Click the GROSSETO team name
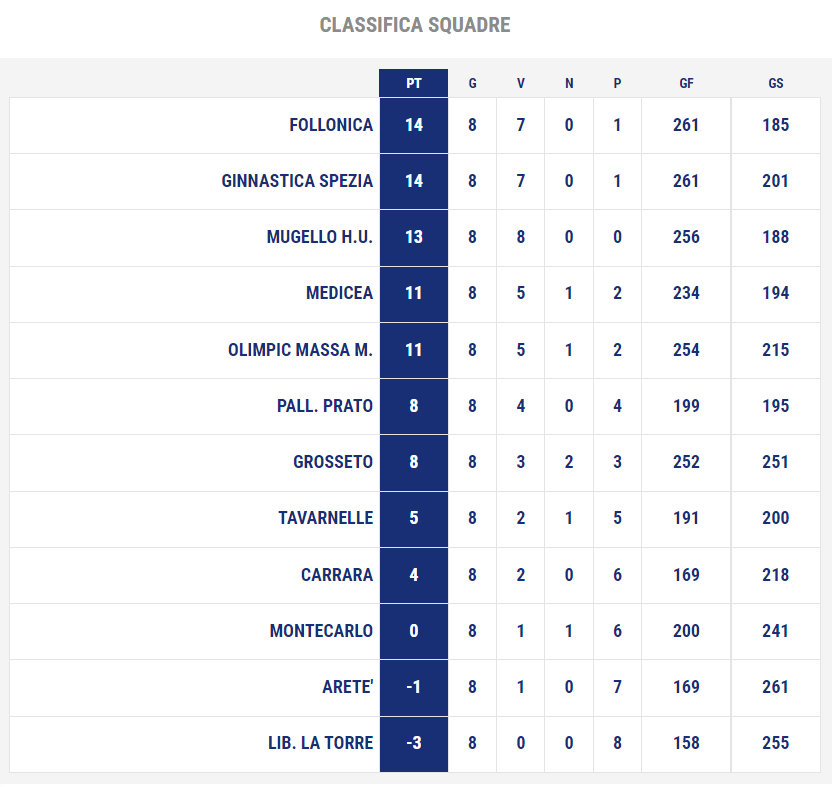This screenshot has width=835, height=787. pyautogui.click(x=333, y=462)
